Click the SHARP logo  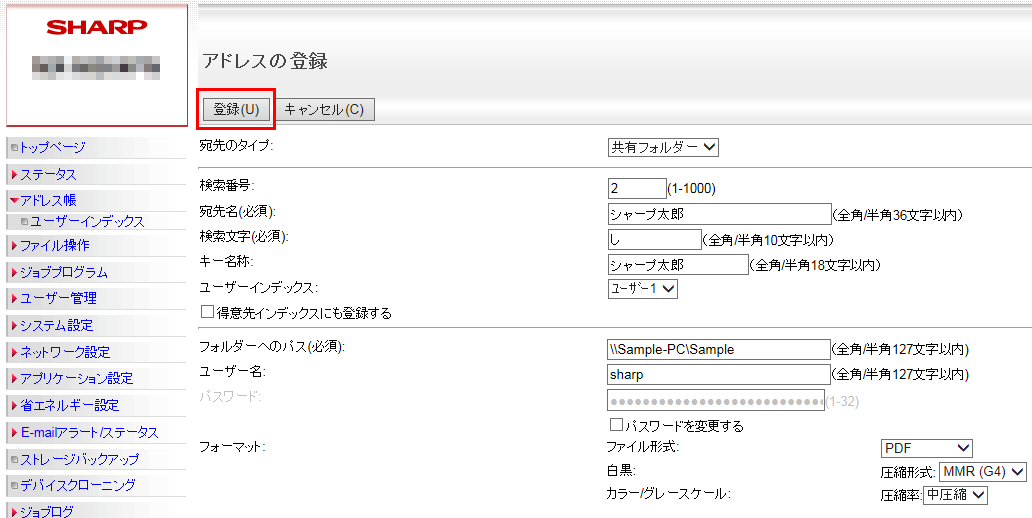point(96,27)
